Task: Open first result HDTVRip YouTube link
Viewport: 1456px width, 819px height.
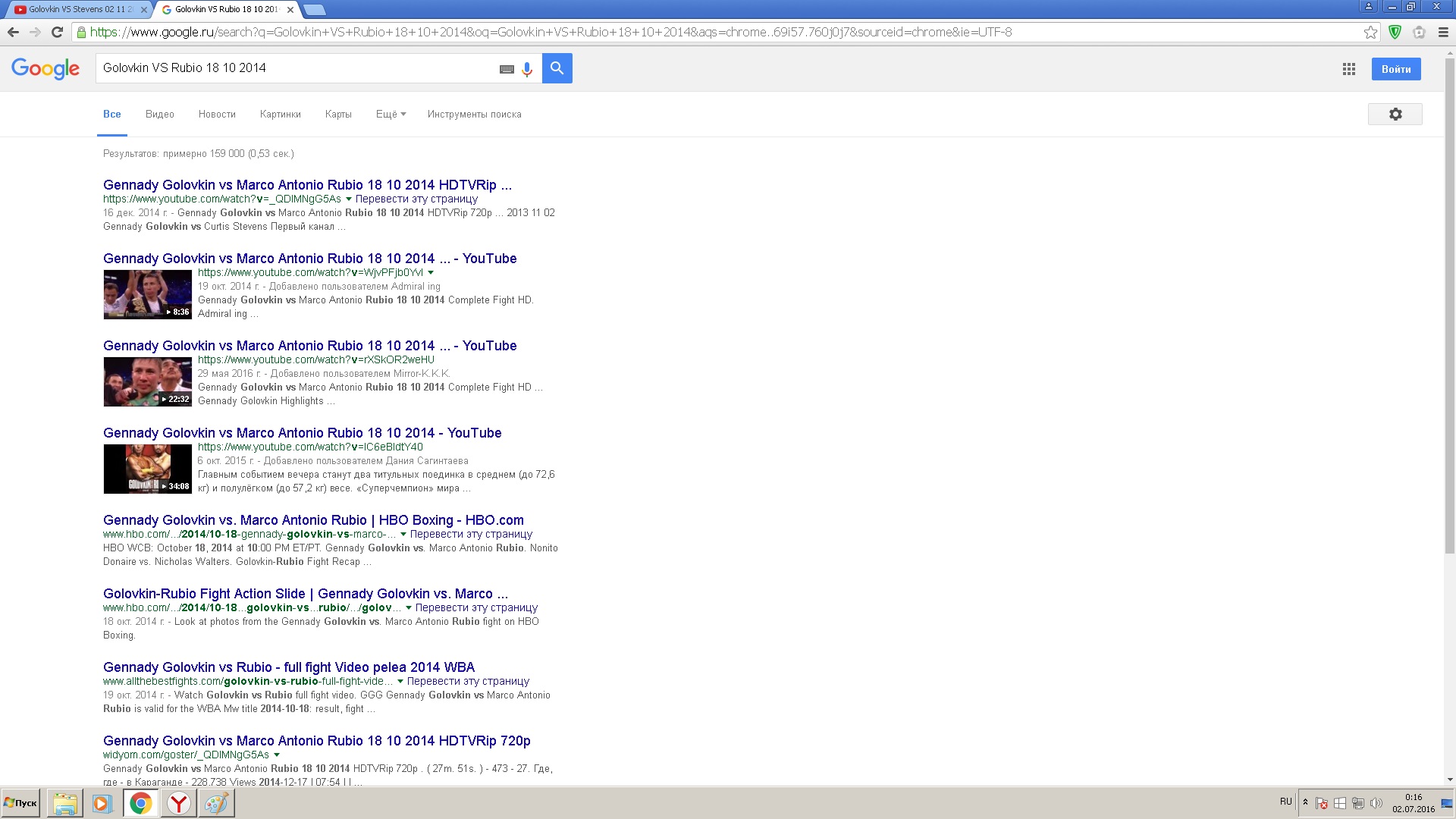Action: (307, 185)
